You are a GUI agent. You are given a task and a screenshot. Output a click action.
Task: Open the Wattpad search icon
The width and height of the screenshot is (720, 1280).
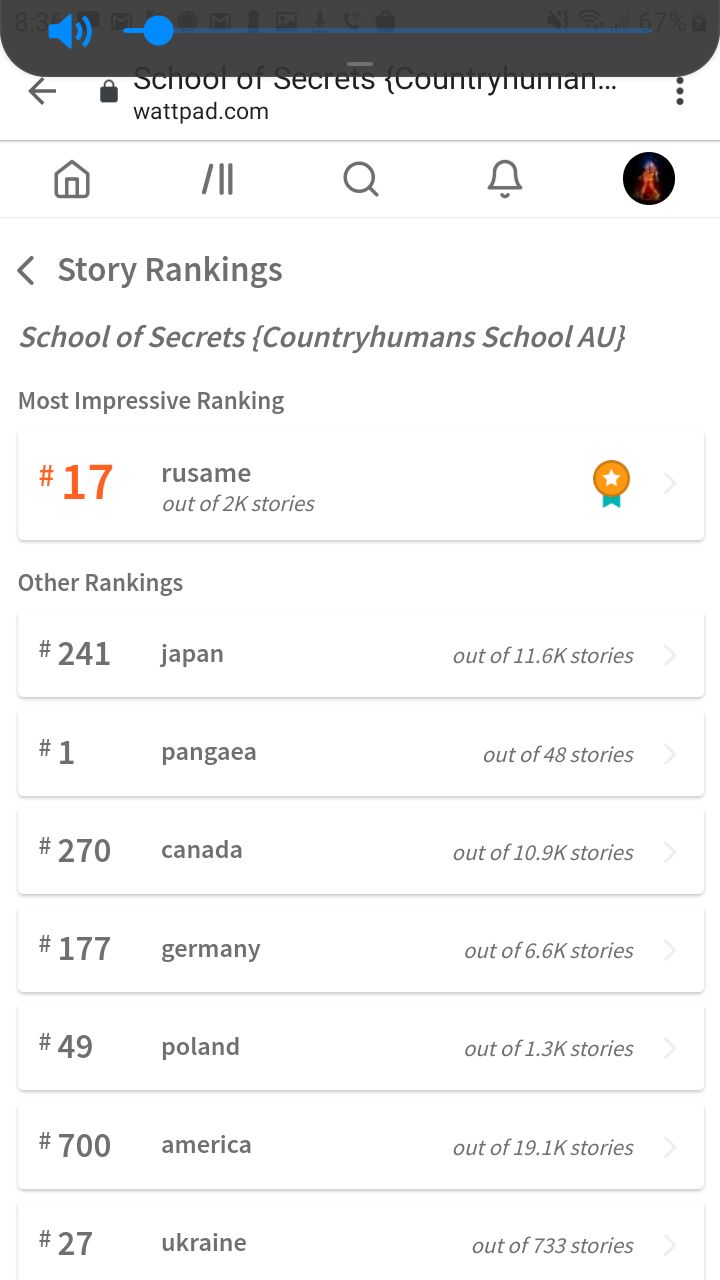click(360, 180)
